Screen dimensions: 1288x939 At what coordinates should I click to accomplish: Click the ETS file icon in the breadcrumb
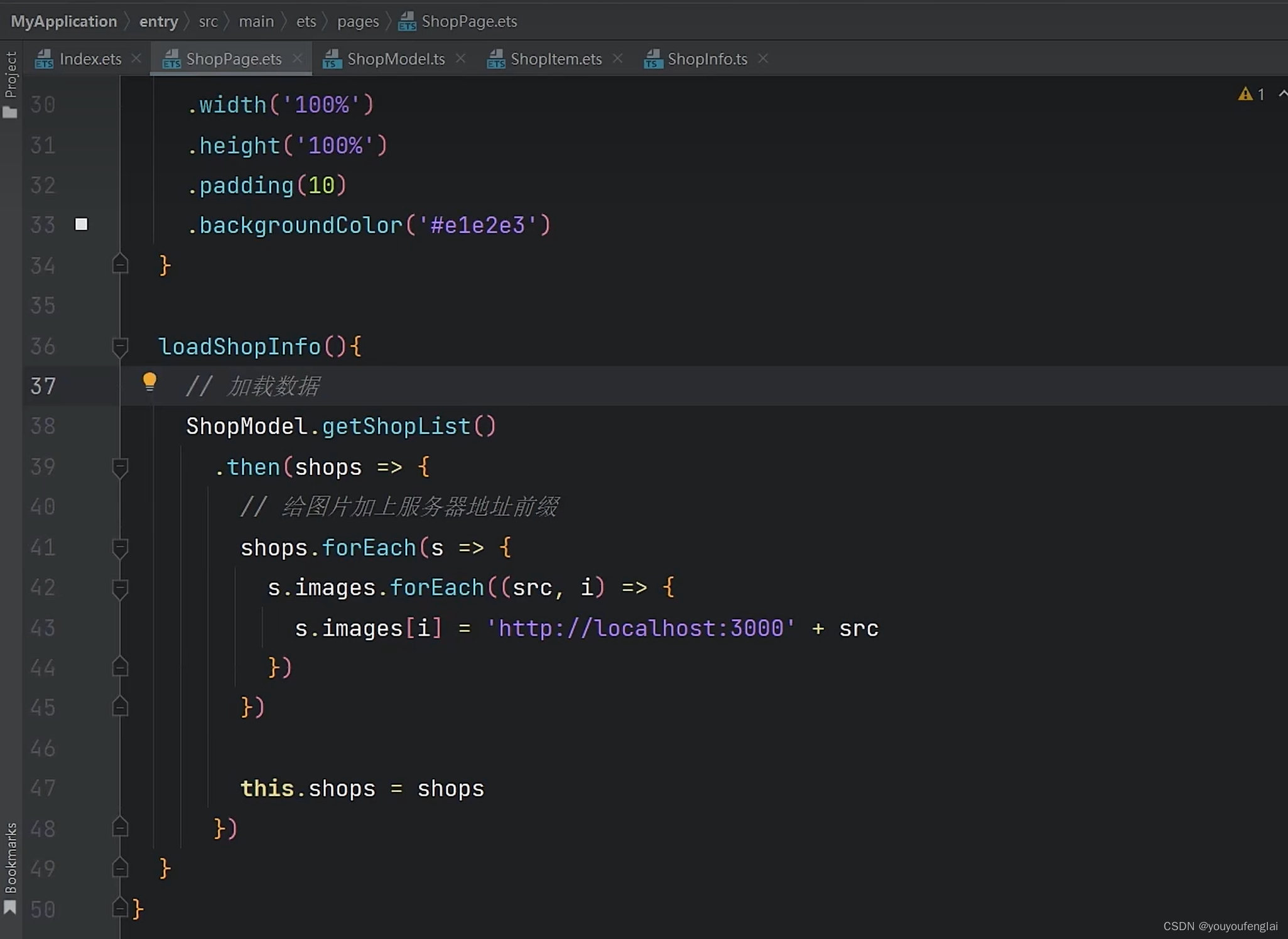coord(407,21)
